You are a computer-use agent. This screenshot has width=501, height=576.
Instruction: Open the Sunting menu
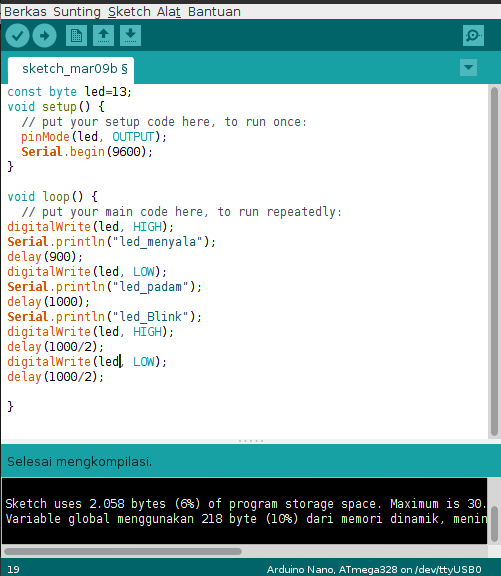click(x=77, y=12)
